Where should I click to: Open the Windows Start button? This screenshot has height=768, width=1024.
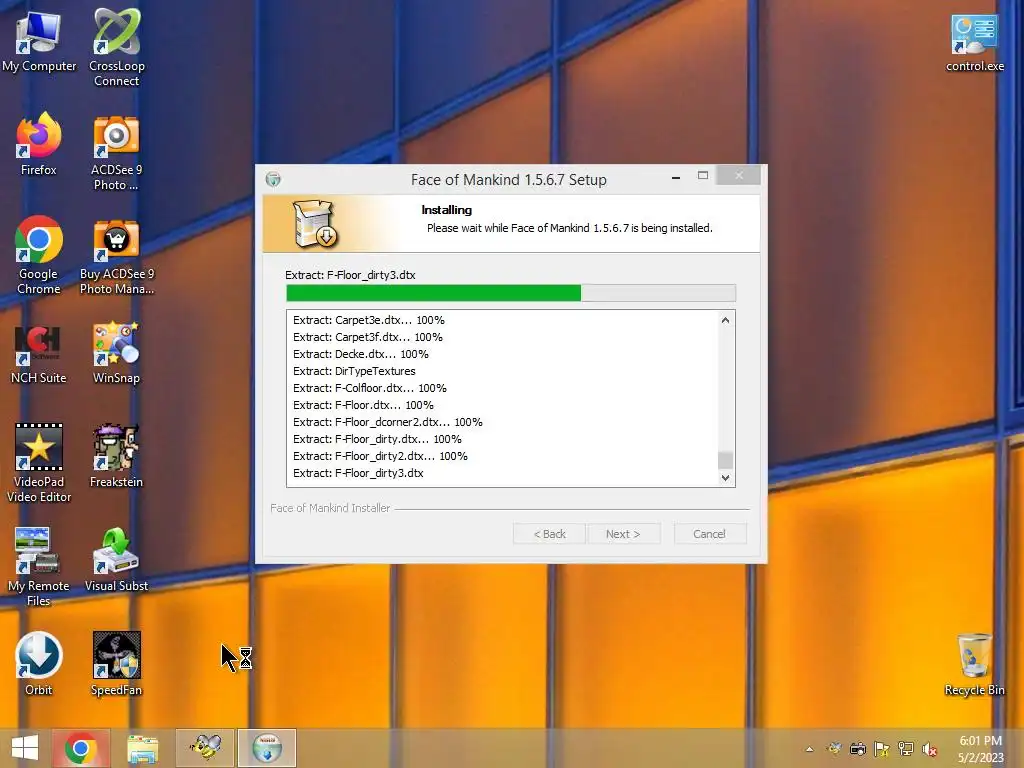pyautogui.click(x=25, y=748)
